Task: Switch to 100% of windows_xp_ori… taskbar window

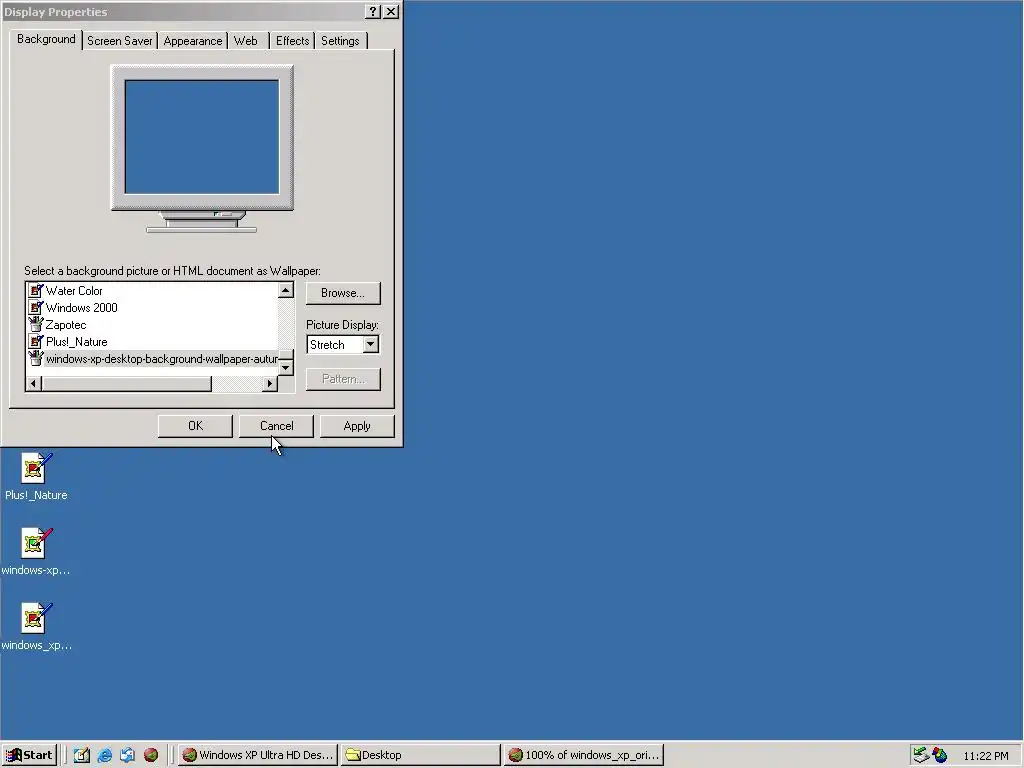Action: point(584,755)
